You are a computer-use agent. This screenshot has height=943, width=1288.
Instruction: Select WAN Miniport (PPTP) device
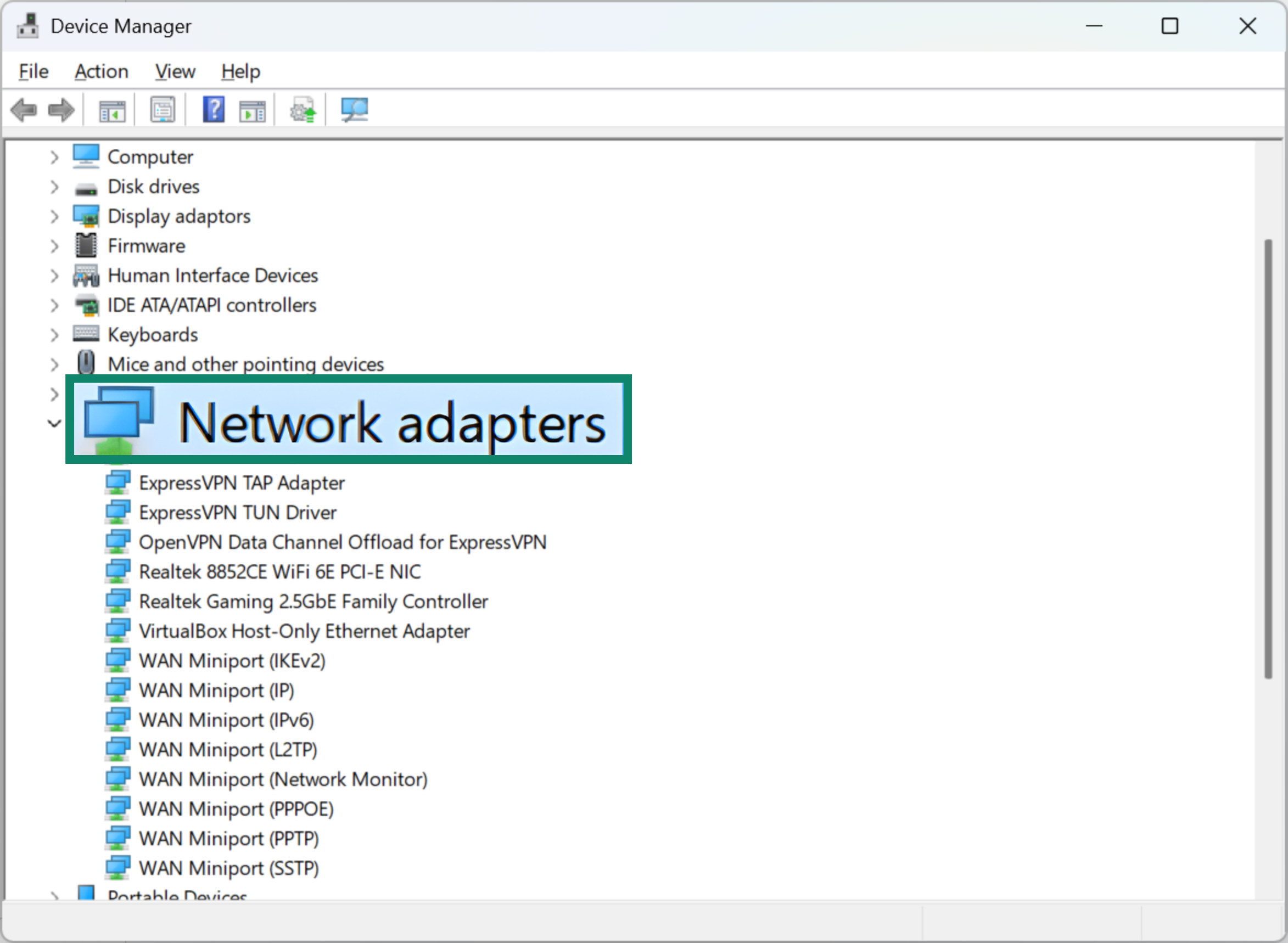coord(229,839)
